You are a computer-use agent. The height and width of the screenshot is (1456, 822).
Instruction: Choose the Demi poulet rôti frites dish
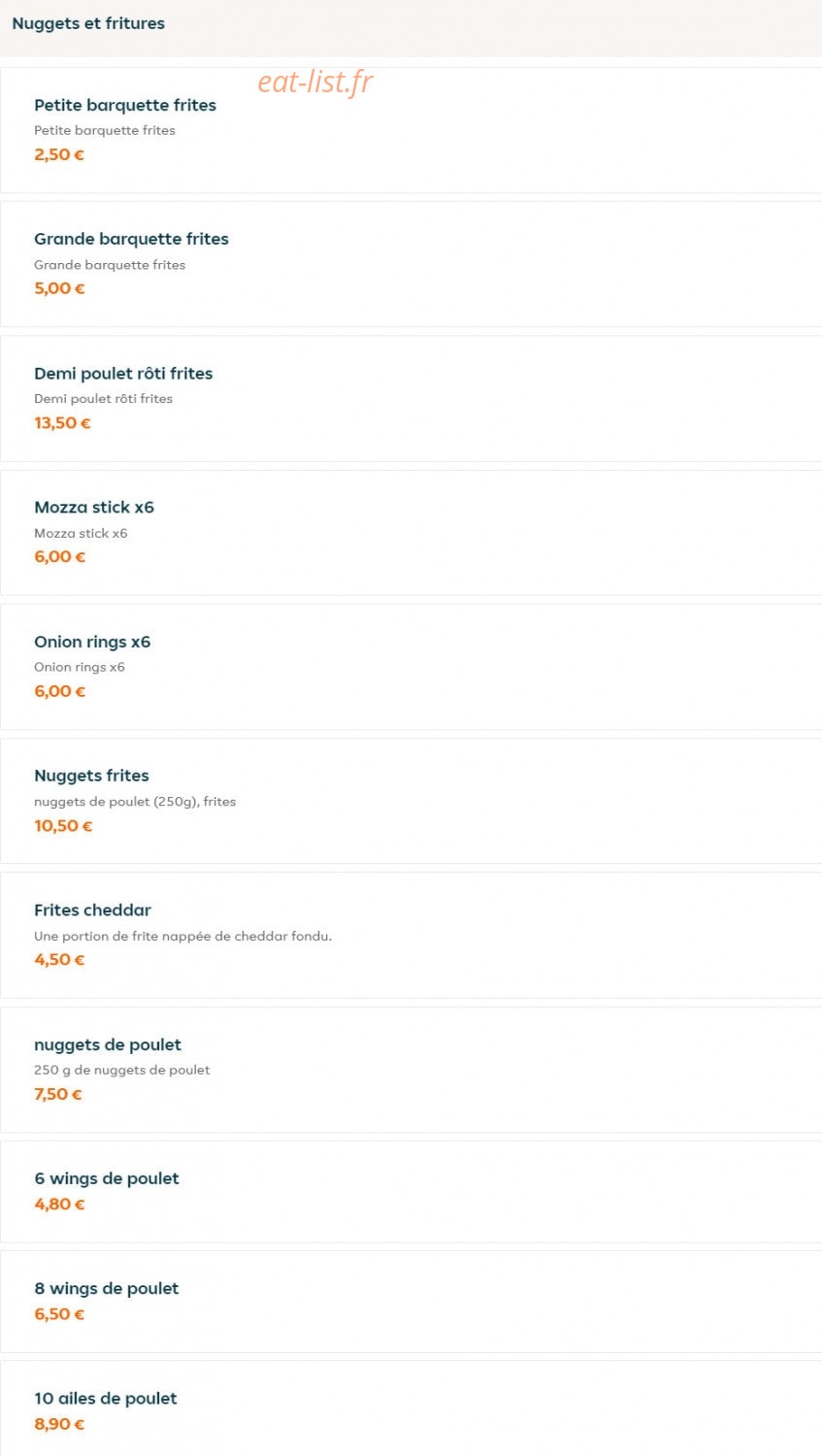(x=411, y=398)
